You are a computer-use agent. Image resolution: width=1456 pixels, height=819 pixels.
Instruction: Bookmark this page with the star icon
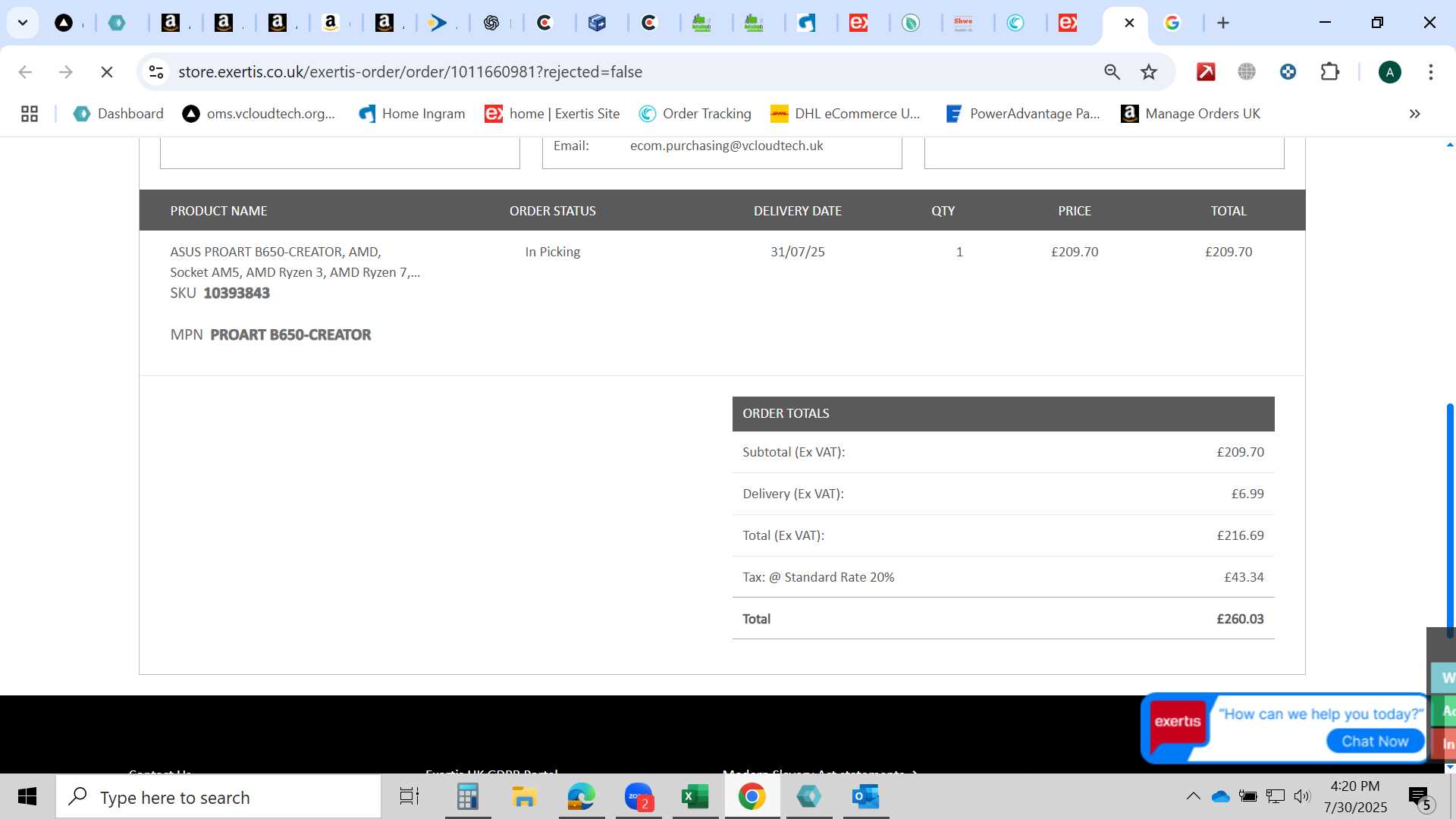[1149, 72]
